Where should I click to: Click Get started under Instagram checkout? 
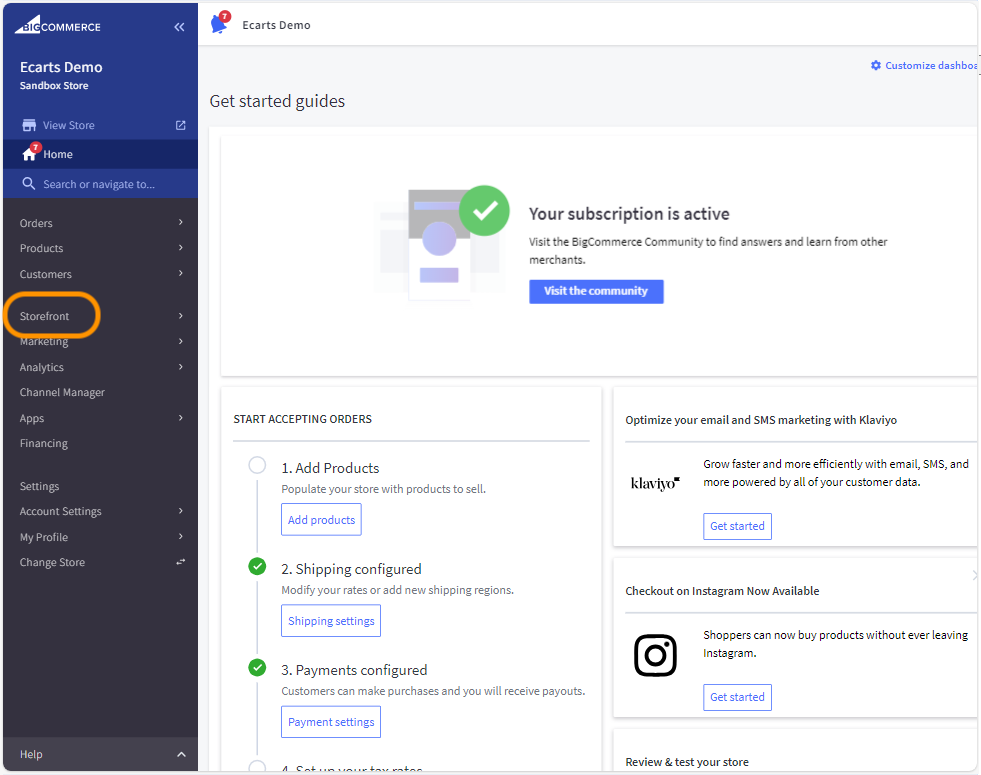tap(738, 697)
